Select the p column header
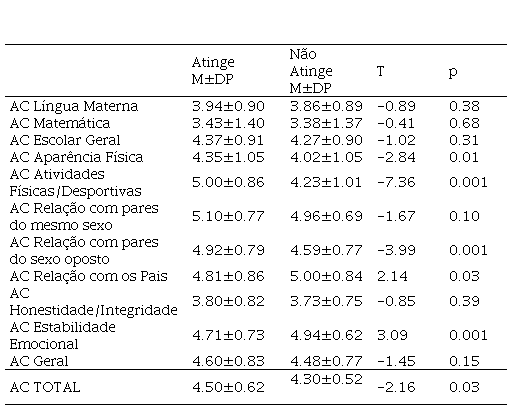The width and height of the screenshot is (512, 410). [453, 72]
